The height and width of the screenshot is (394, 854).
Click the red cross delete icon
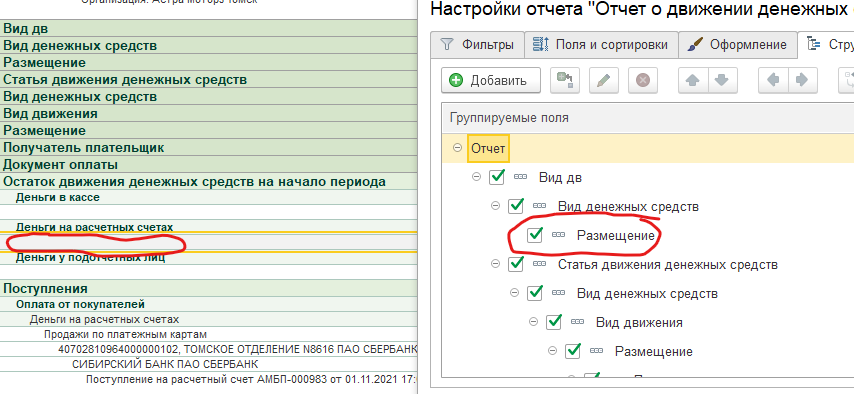[643, 80]
